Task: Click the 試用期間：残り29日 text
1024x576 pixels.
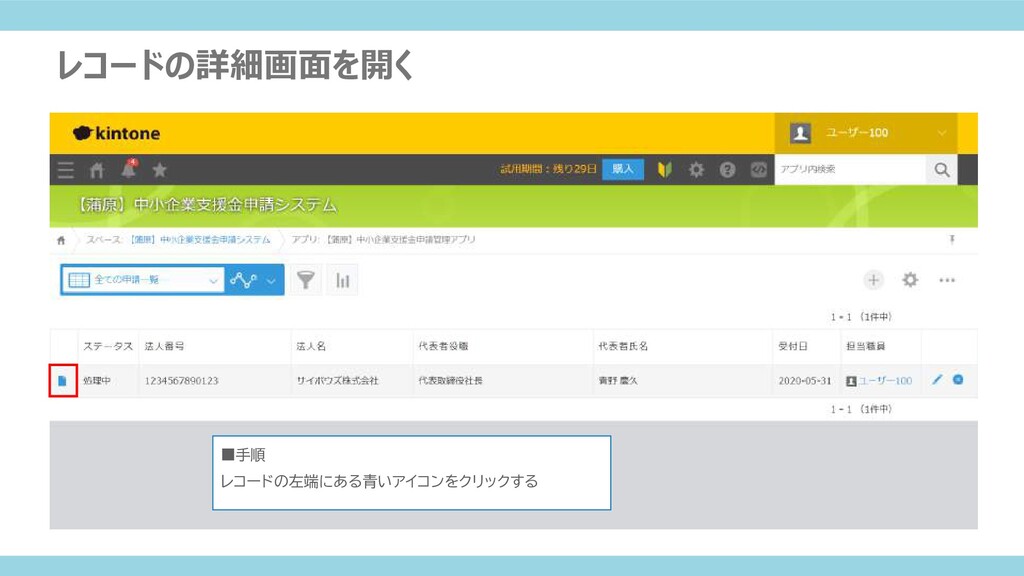Action: point(549,169)
